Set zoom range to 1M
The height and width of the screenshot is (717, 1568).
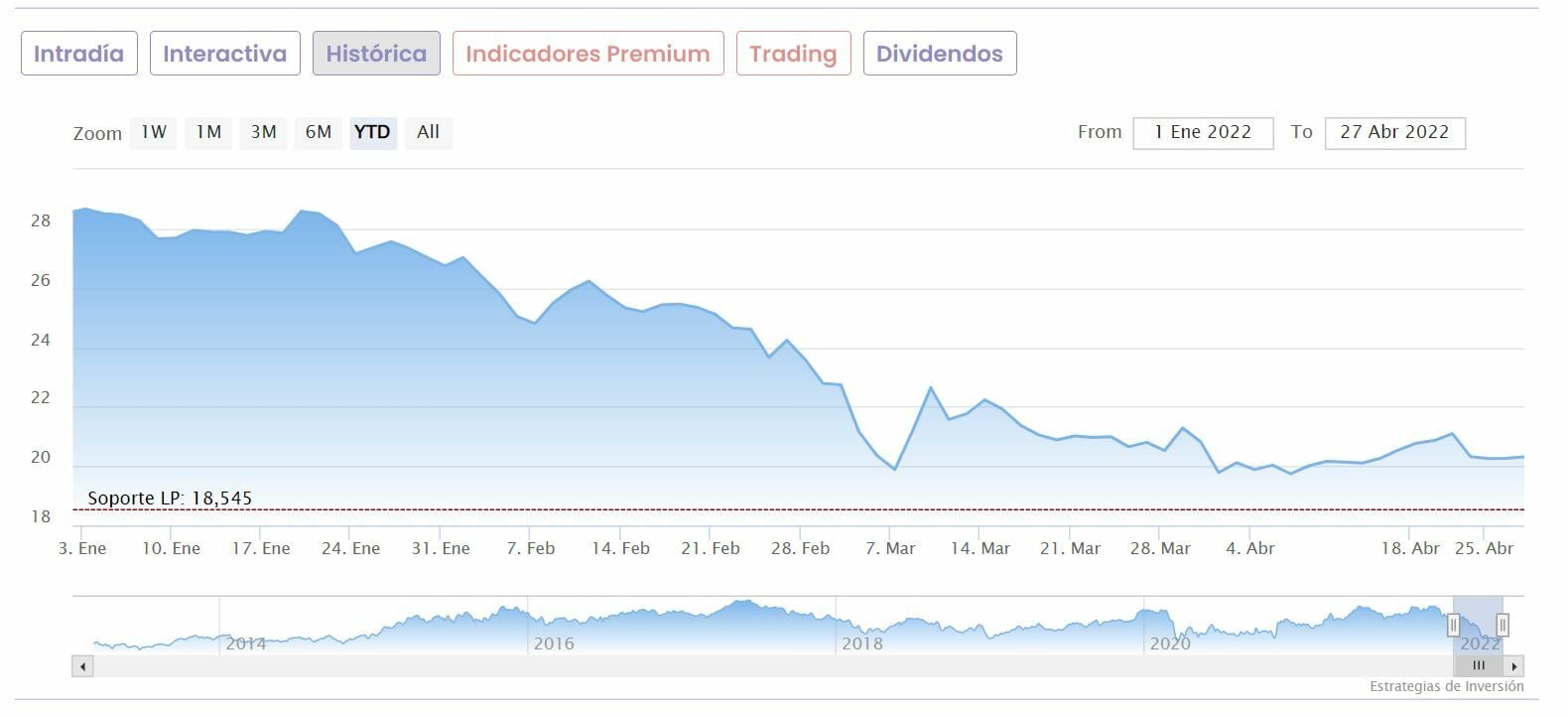208,132
